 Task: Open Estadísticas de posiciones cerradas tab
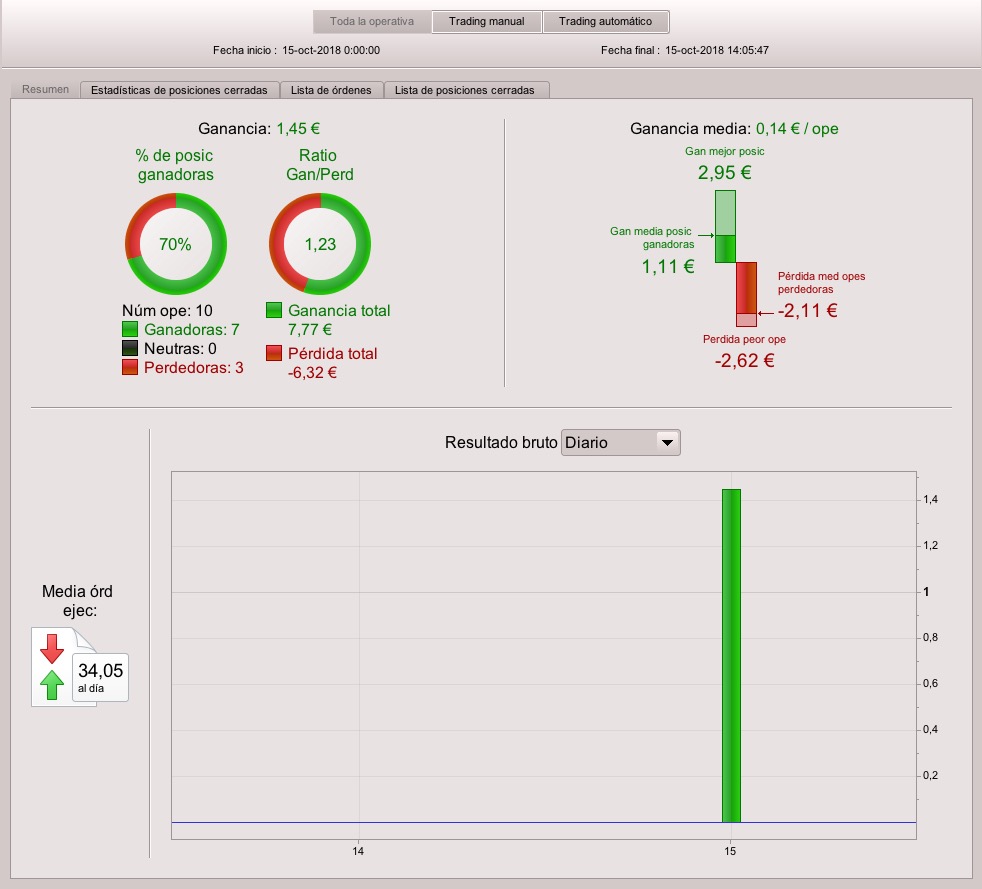(179, 90)
